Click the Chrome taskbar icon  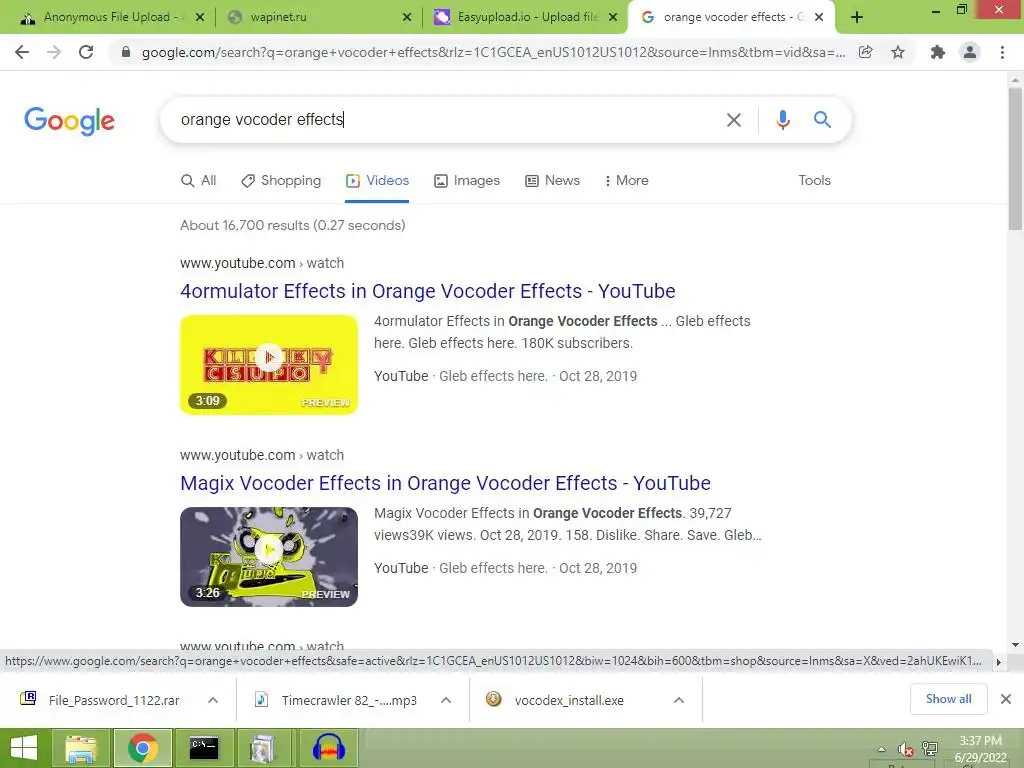[x=142, y=748]
